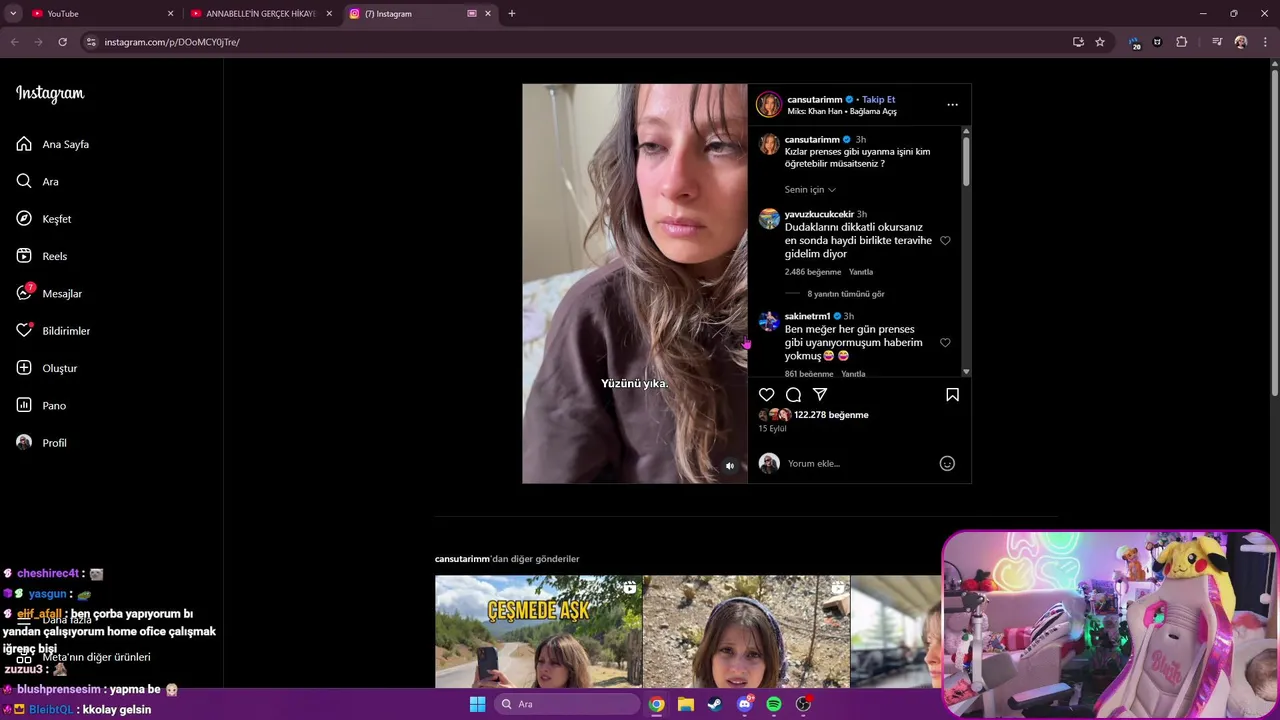This screenshot has width=1280, height=720.
Task: Open Ana Sayfa home in sidebar
Action: pyautogui.click(x=53, y=144)
